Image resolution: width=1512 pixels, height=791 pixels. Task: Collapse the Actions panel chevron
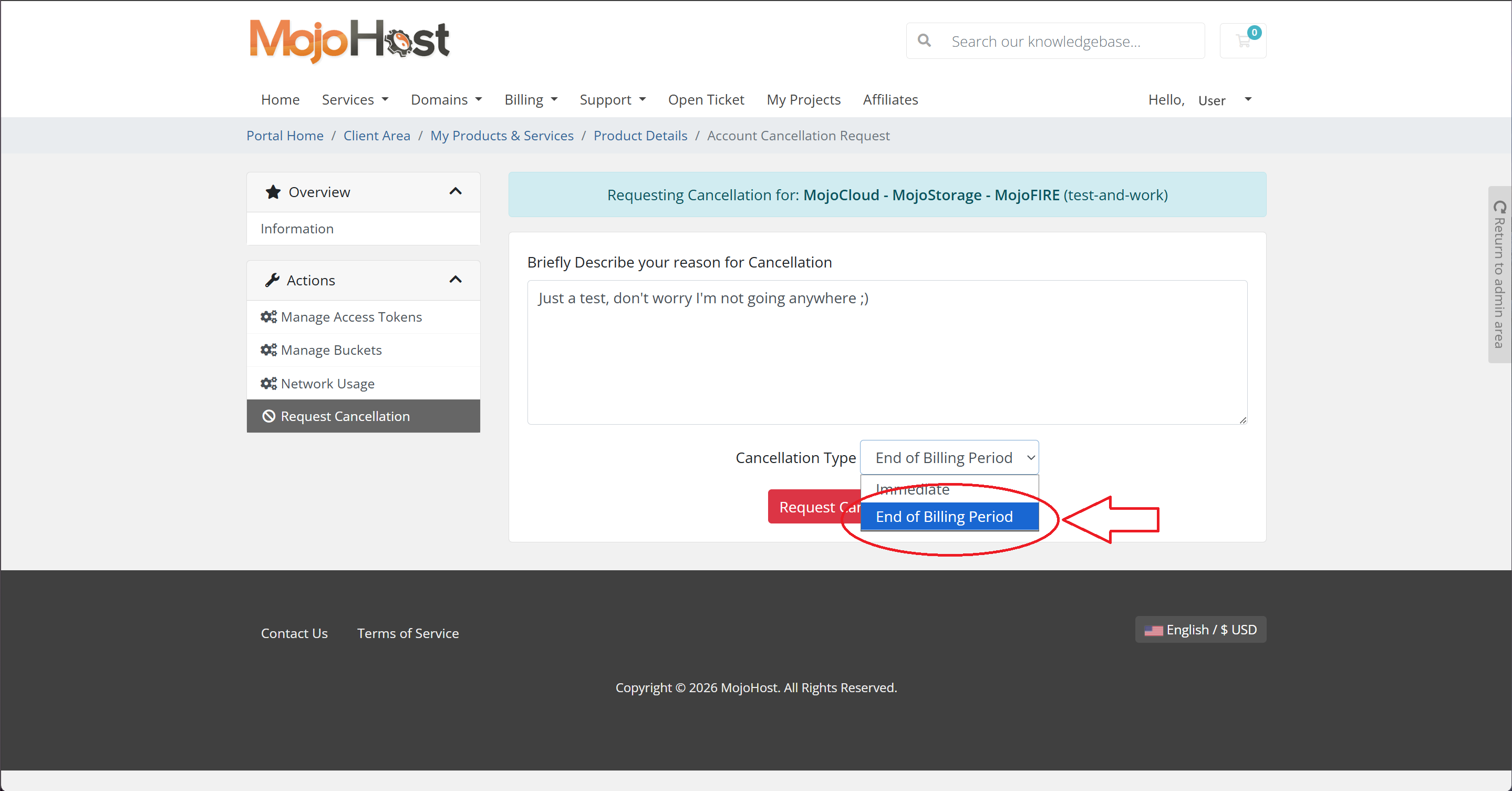455,280
